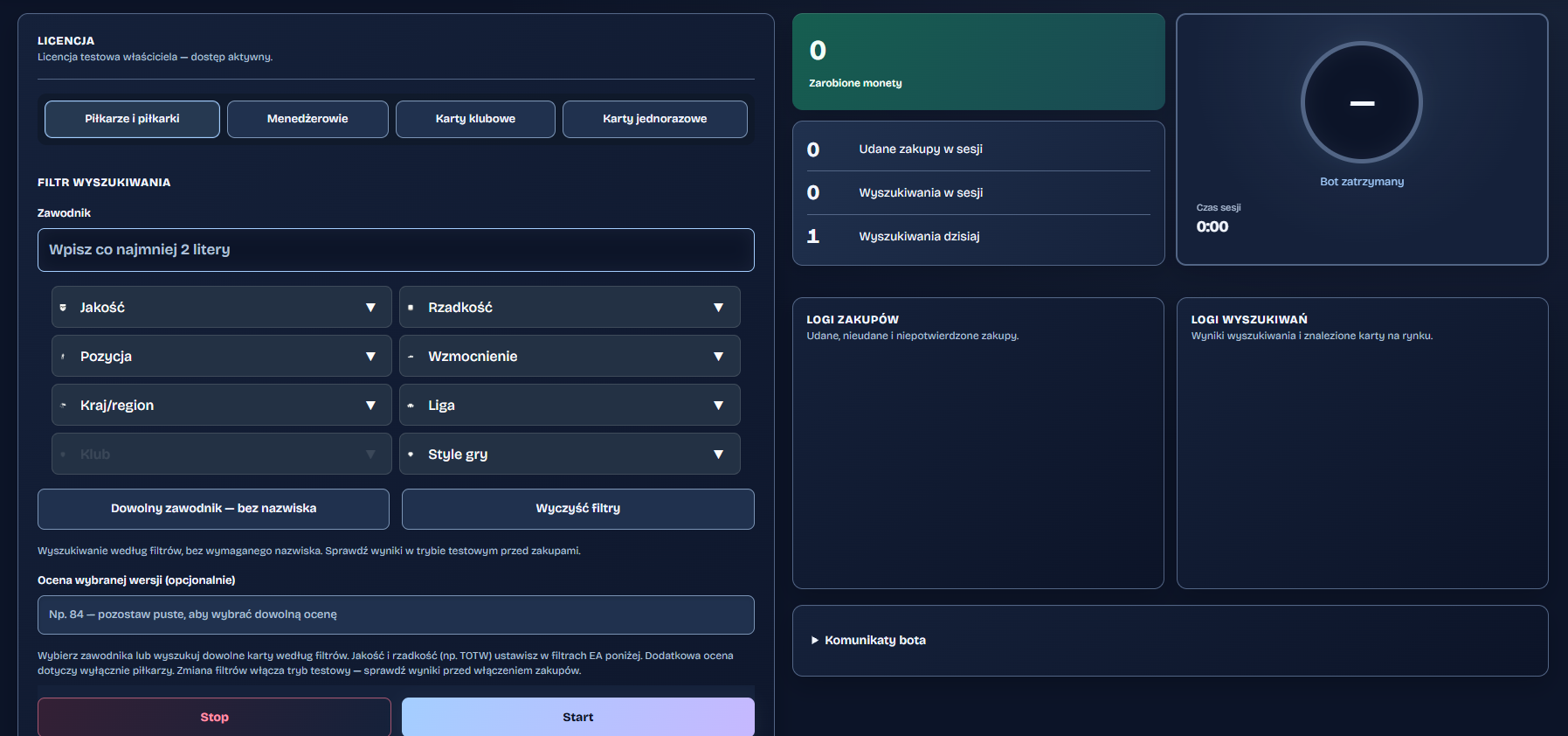1568x736 pixels.
Task: Click the red Stop button
Action: (214, 717)
